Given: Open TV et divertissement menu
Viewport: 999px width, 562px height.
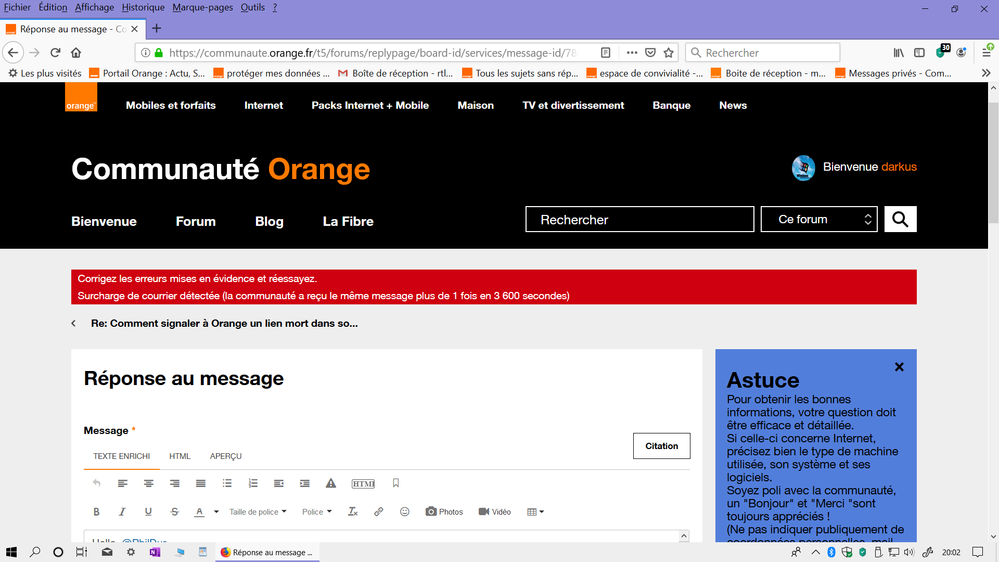Looking at the screenshot, I should (x=573, y=106).
